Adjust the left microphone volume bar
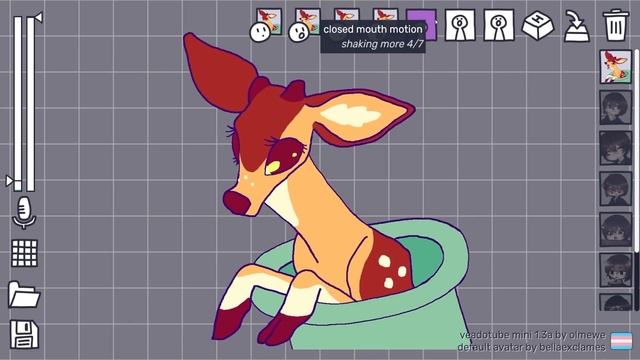The width and height of the screenshot is (640, 360). pos(18,104)
